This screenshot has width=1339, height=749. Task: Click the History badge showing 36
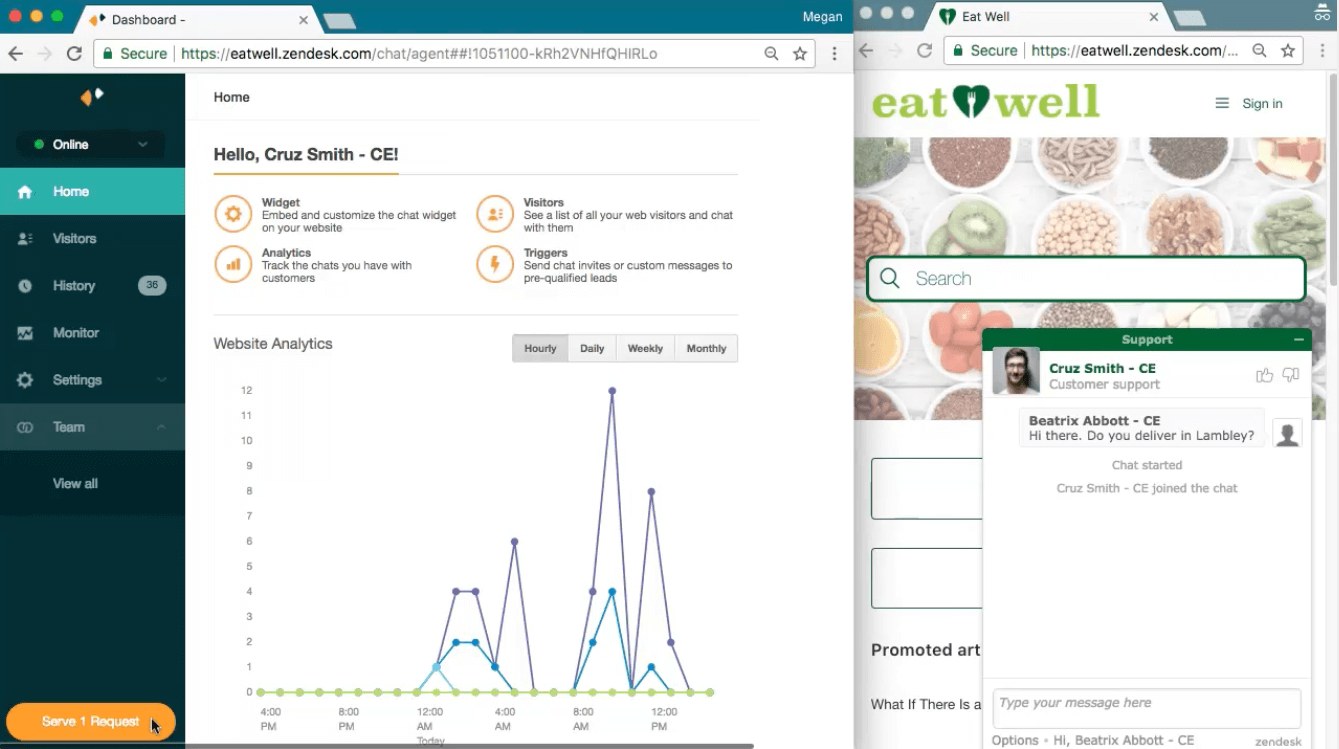click(x=152, y=286)
